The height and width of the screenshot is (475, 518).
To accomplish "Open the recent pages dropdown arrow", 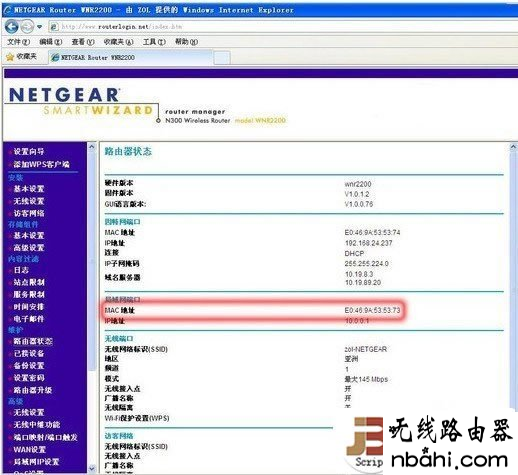I will coord(39,27).
